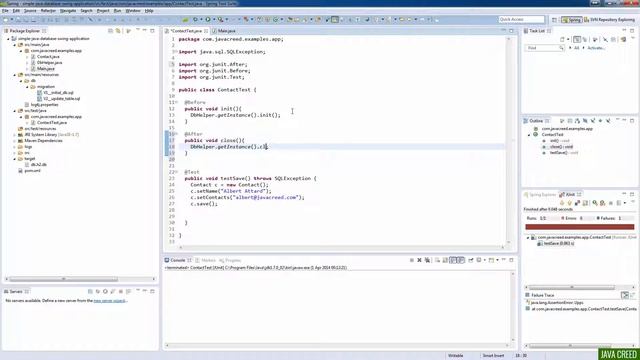640x360 pixels.
Task: Close the ContactTest.java editor tab
Action: (x=206, y=31)
